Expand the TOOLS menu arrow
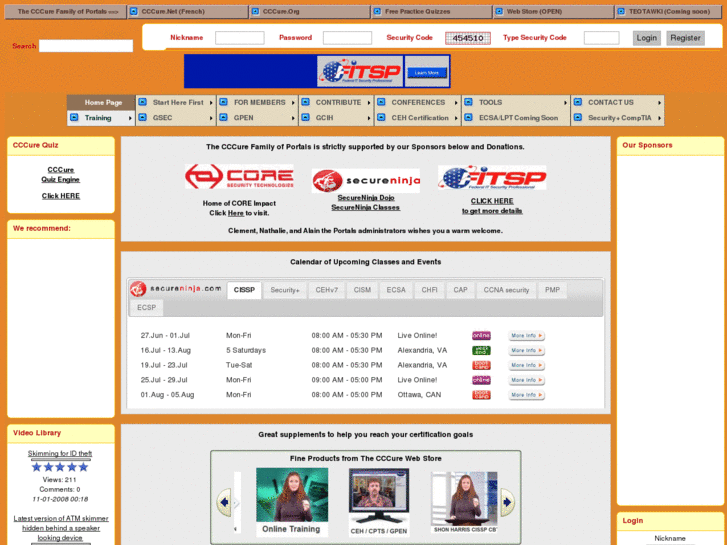727x545 pixels. pos(565,103)
